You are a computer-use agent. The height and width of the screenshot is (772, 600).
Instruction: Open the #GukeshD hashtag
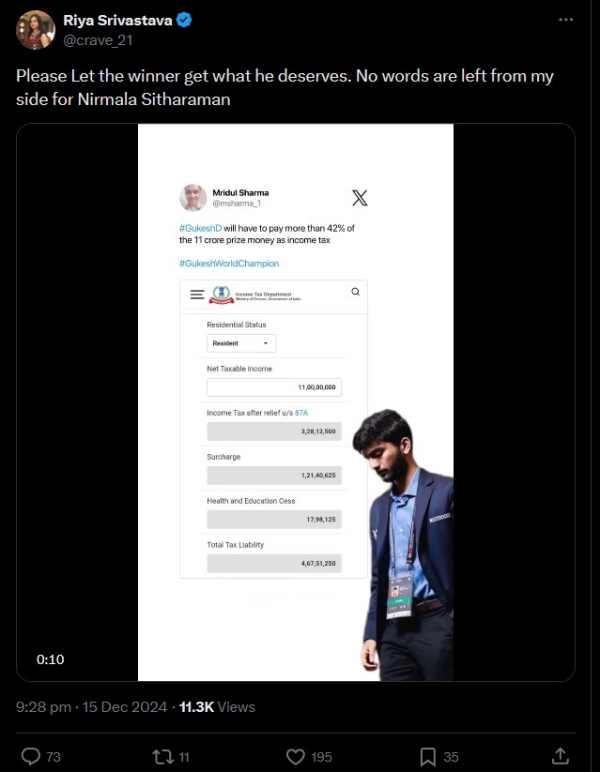(200, 228)
